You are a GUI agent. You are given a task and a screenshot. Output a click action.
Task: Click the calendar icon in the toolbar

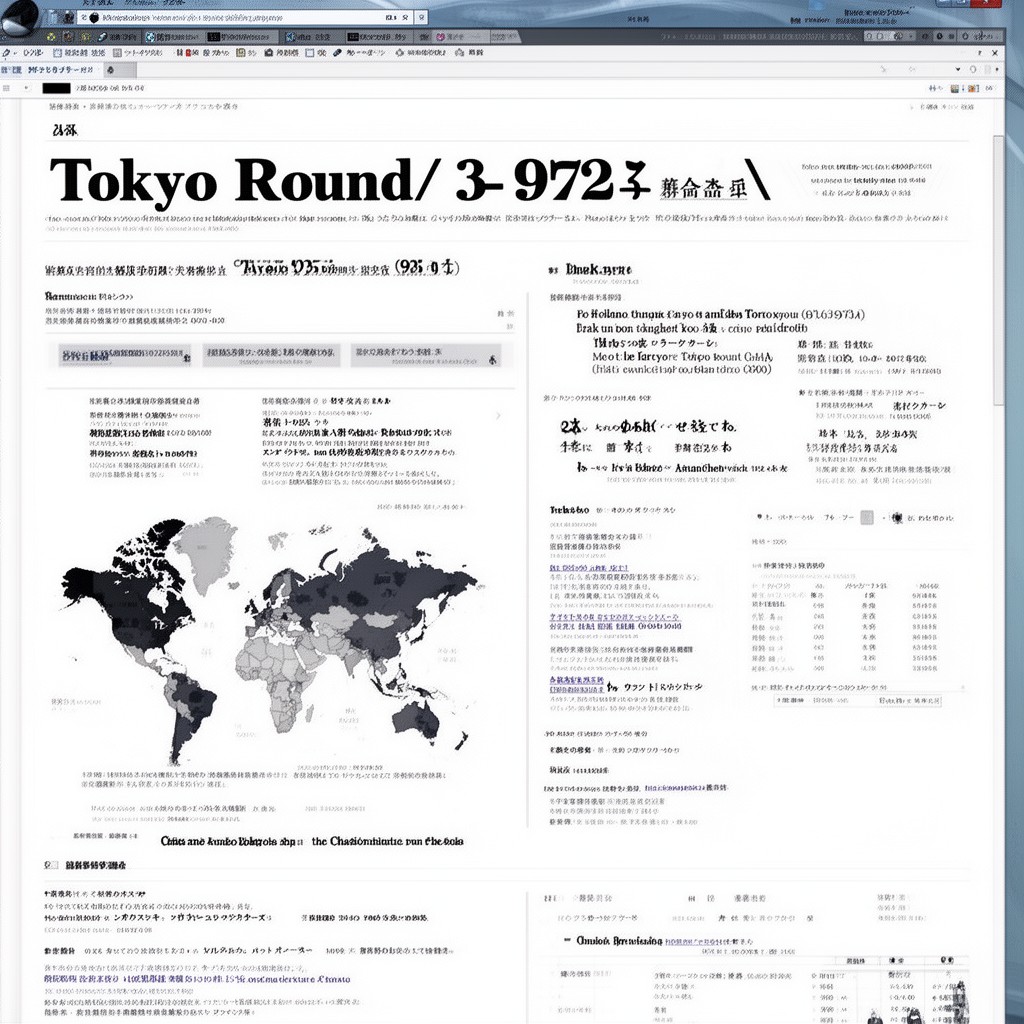tap(57, 52)
